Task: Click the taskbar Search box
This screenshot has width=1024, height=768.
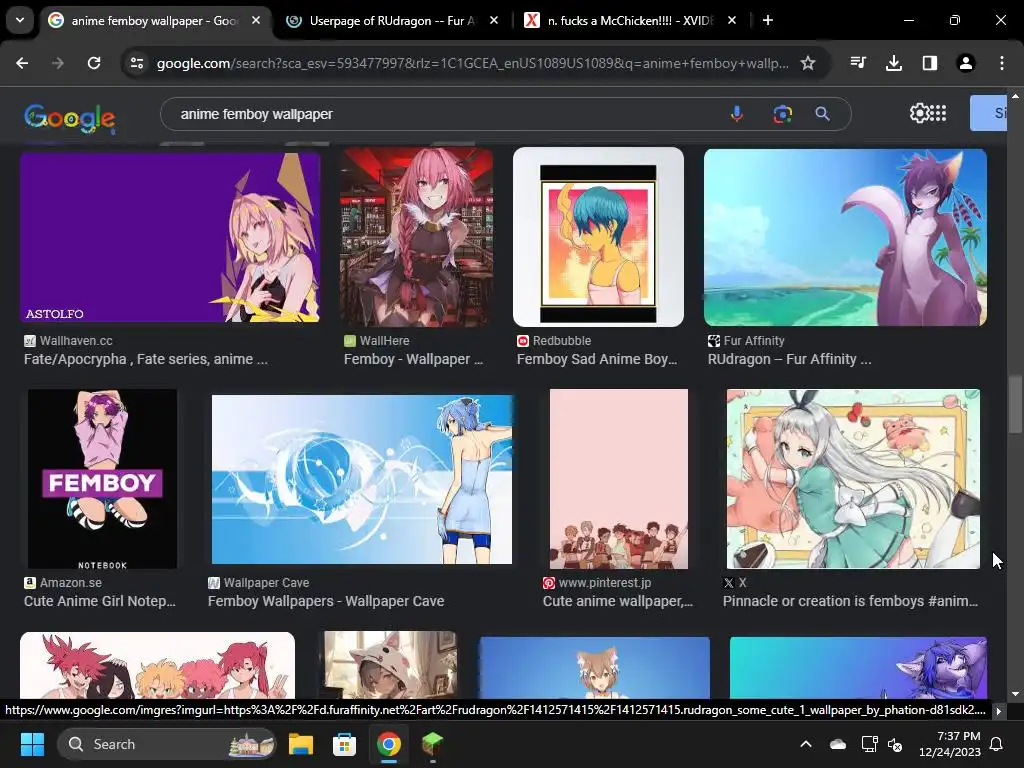Action: pyautogui.click(x=167, y=744)
